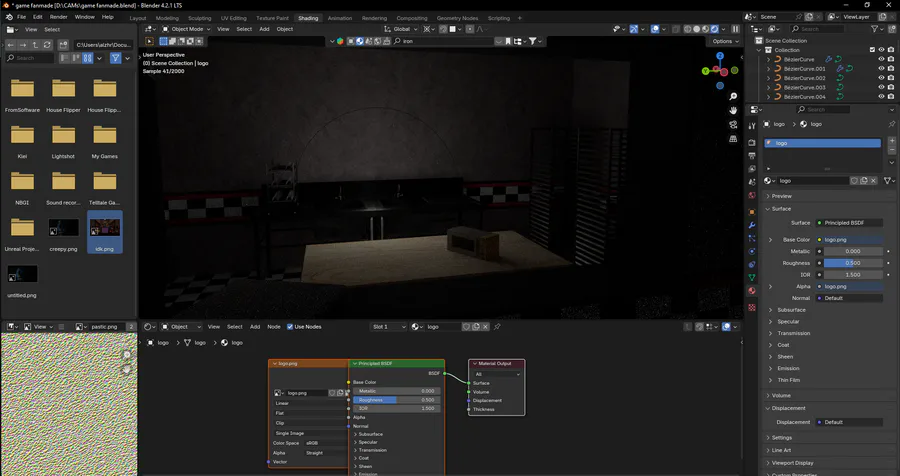
Task: Open the Edit menu in top bar
Action: point(37,17)
